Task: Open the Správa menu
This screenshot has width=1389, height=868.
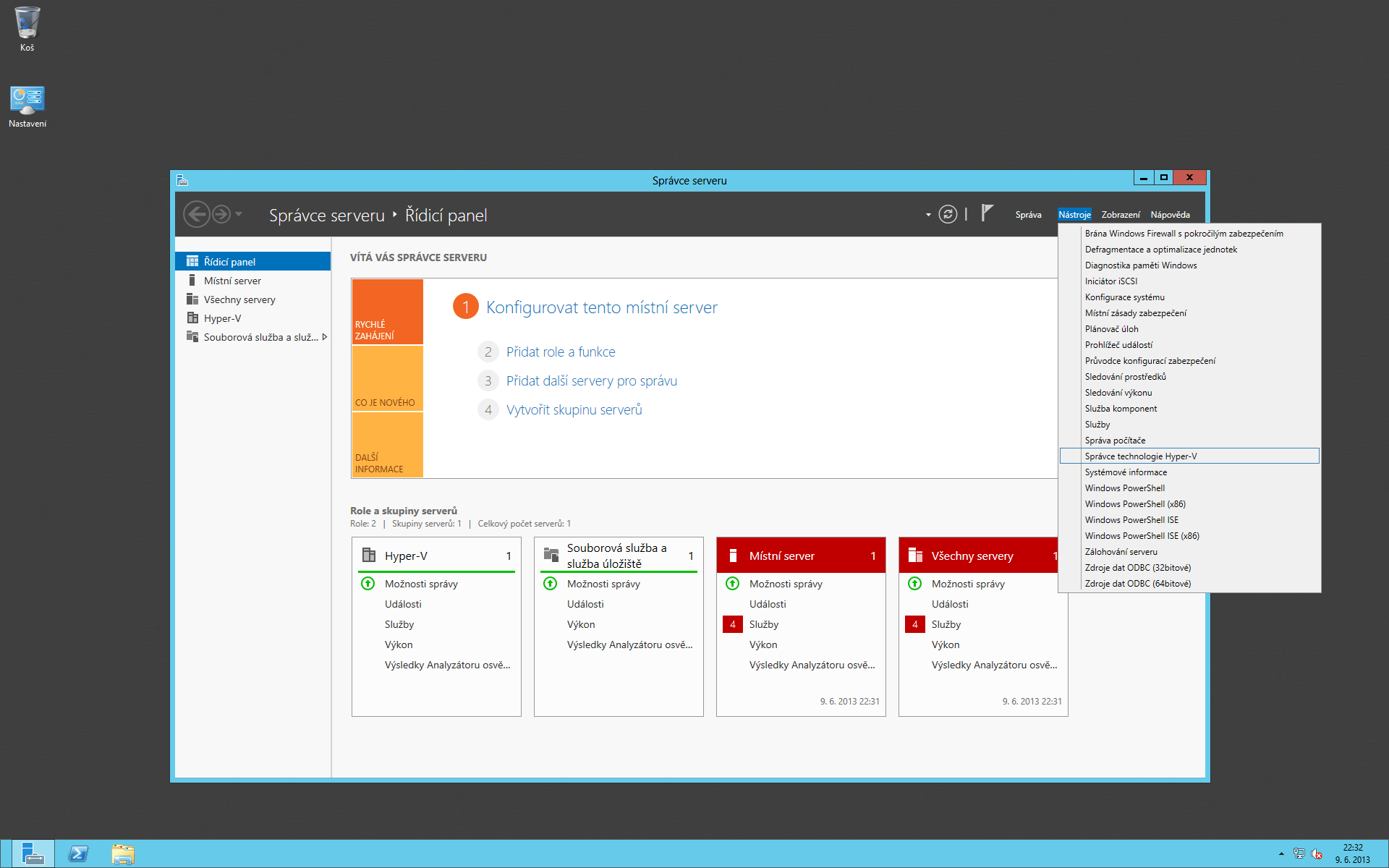Action: tap(1028, 215)
